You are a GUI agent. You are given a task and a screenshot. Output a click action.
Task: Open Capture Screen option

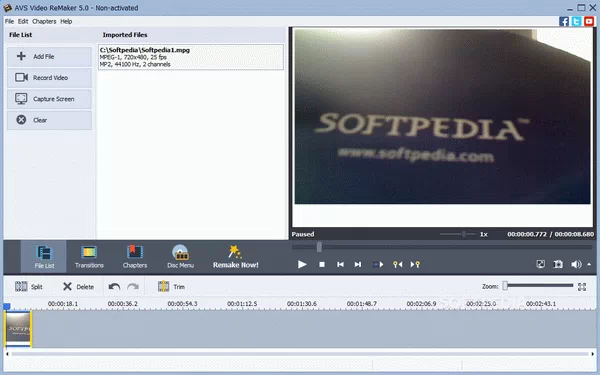[49, 99]
